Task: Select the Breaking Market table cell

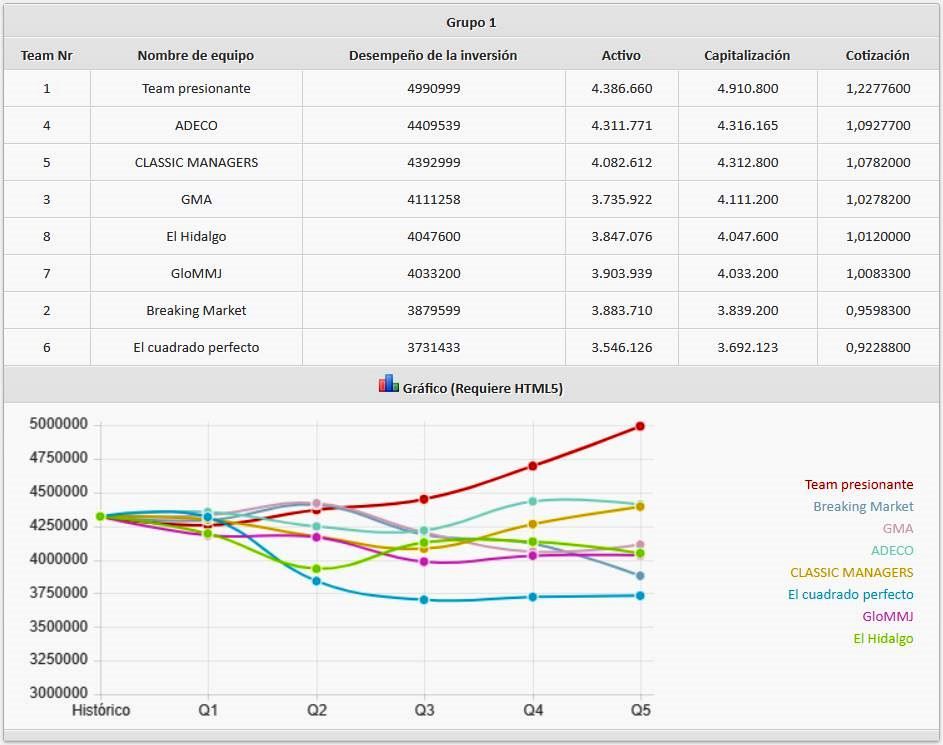Action: click(196, 310)
